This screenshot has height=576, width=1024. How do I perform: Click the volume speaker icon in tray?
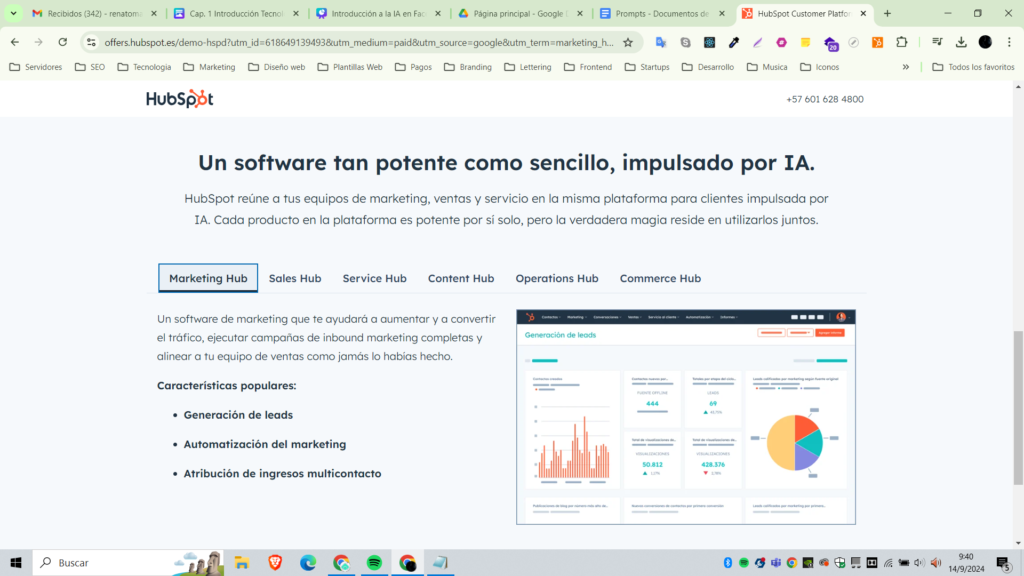click(x=936, y=562)
